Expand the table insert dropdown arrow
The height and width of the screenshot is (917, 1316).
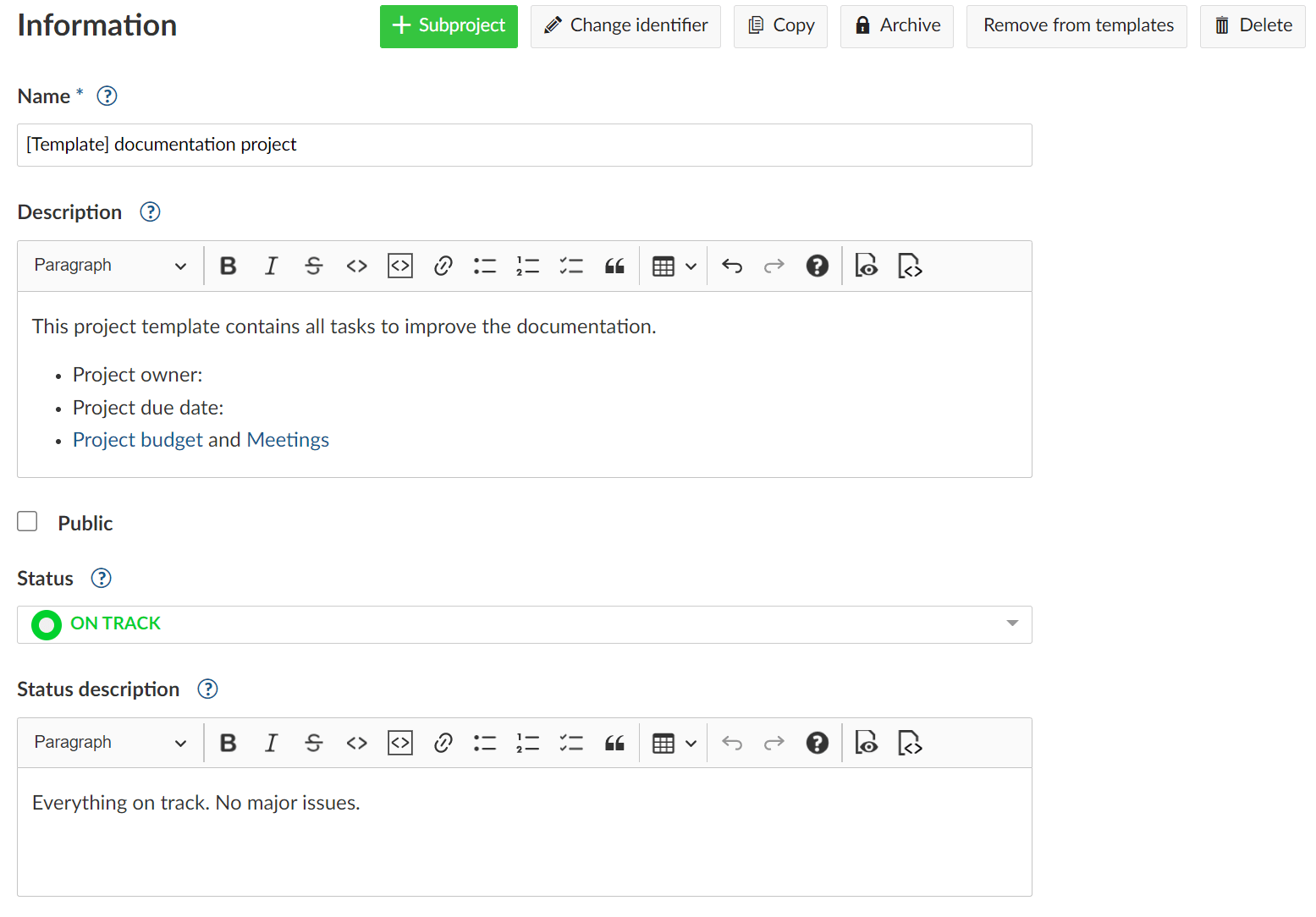(690, 265)
